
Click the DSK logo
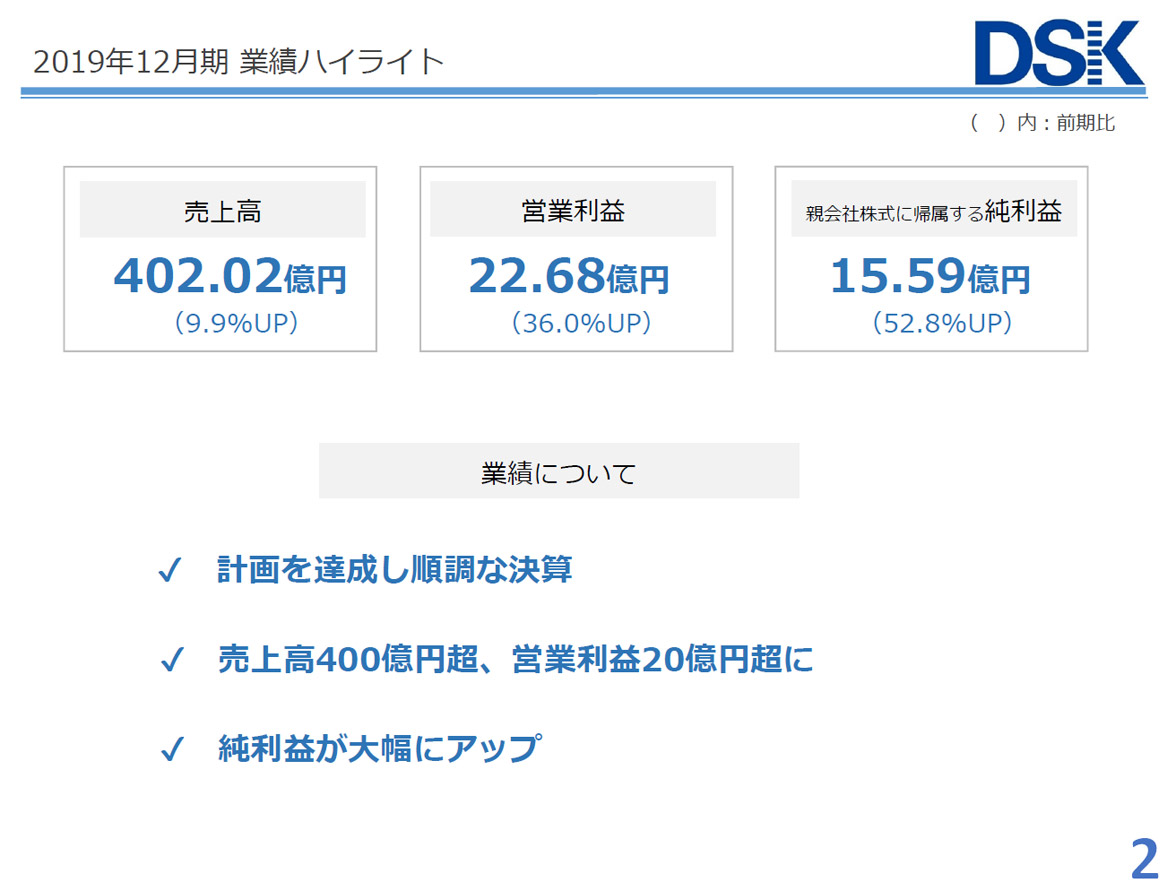1059,52
